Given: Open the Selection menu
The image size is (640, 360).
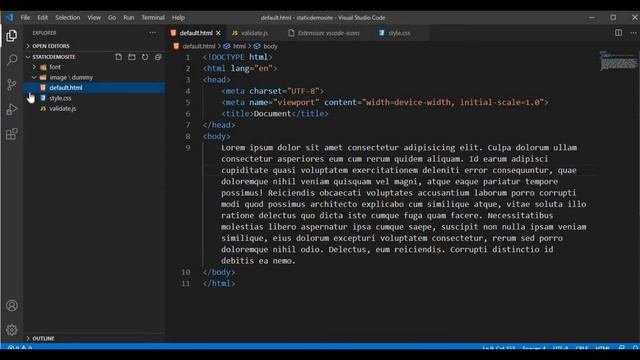Looking at the screenshot, I should point(68,18).
